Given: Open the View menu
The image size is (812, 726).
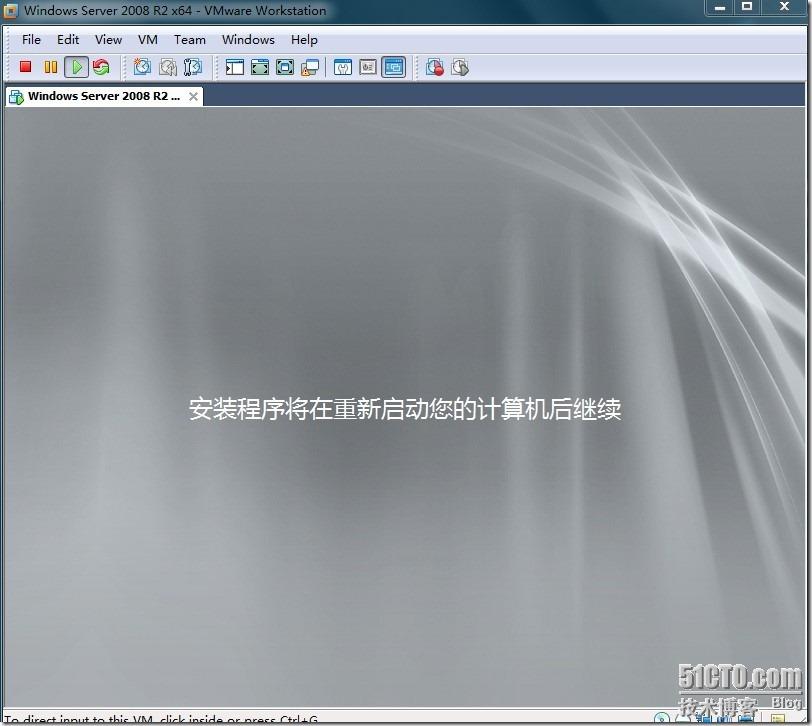Looking at the screenshot, I should tap(108, 40).
